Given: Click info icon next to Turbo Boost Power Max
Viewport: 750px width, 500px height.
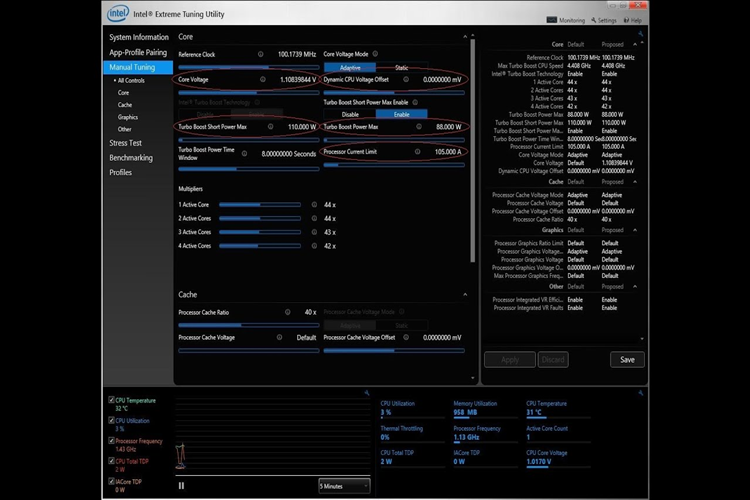Looking at the screenshot, I should click(419, 127).
